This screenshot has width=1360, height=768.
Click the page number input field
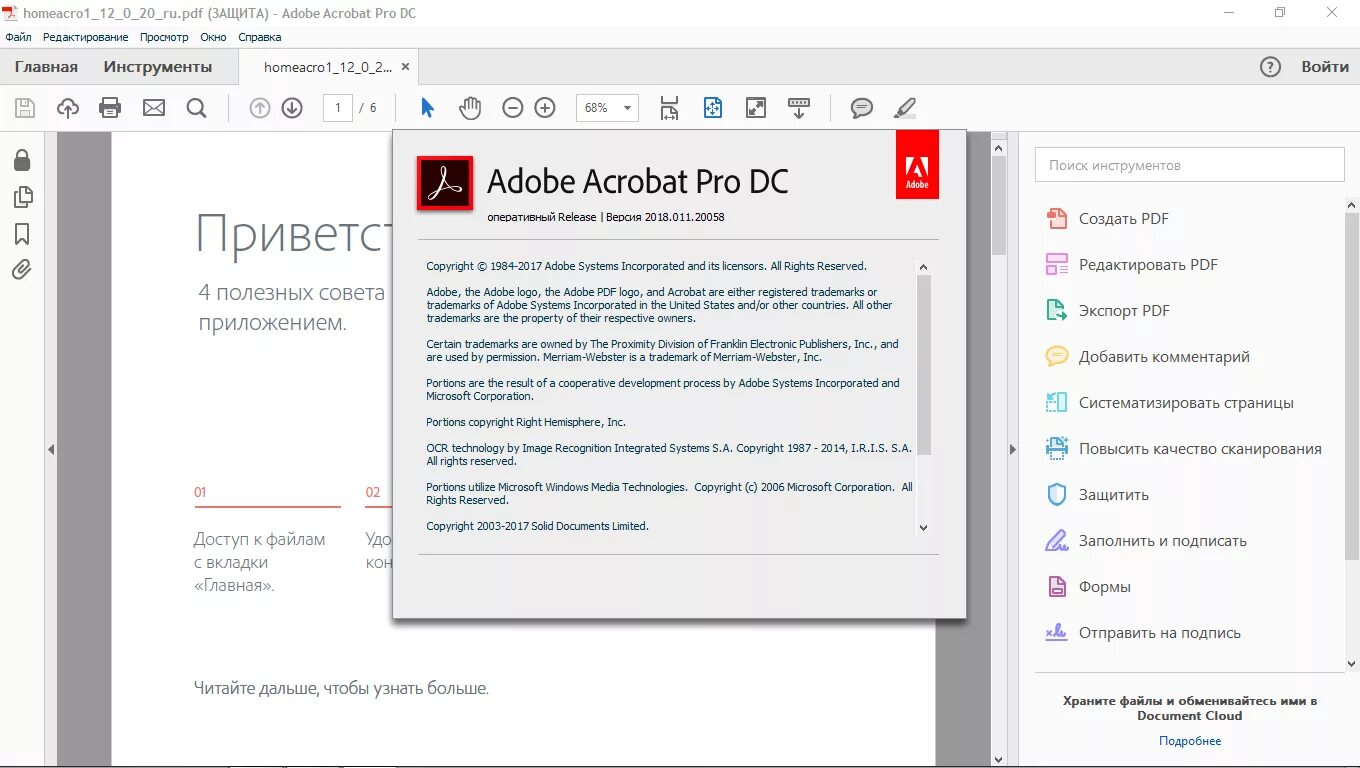click(338, 108)
